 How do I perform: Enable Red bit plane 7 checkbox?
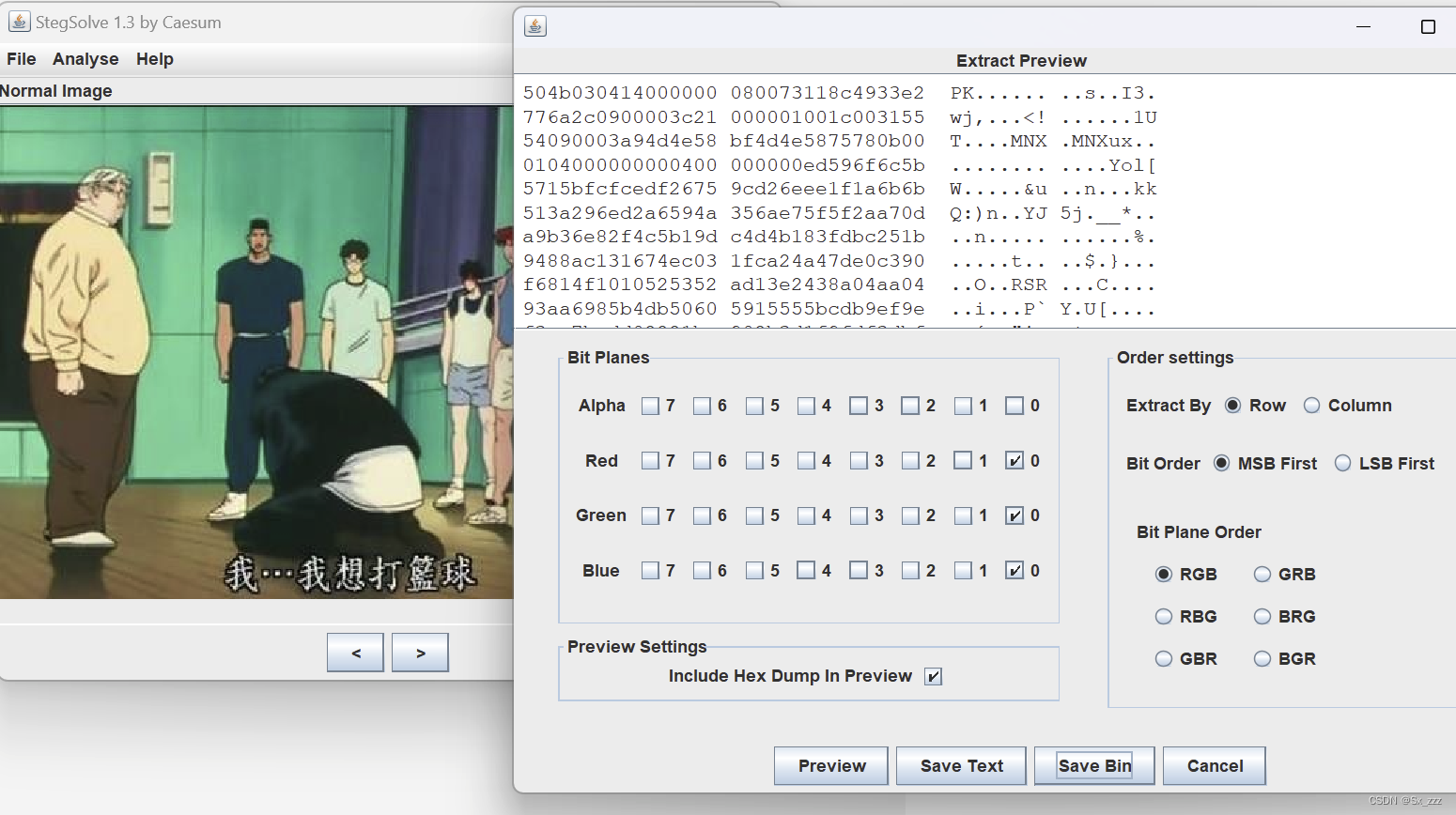[x=650, y=460]
